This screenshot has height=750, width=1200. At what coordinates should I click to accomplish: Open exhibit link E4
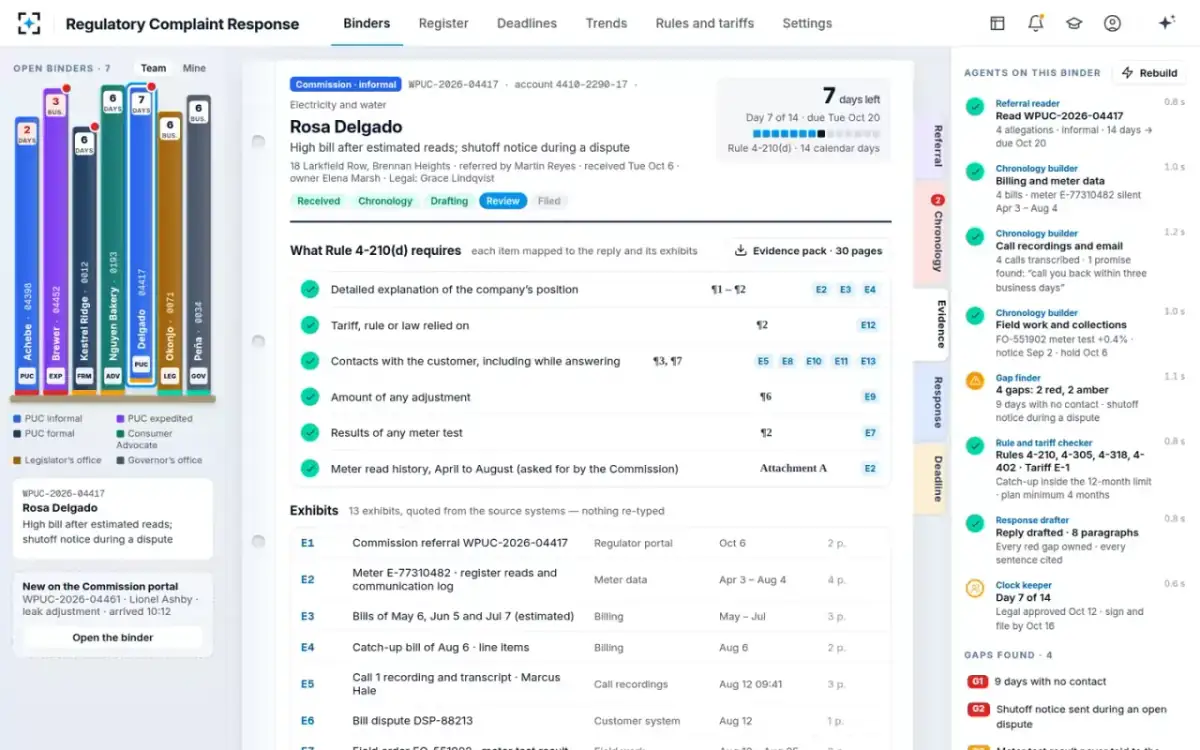pyautogui.click(x=307, y=647)
